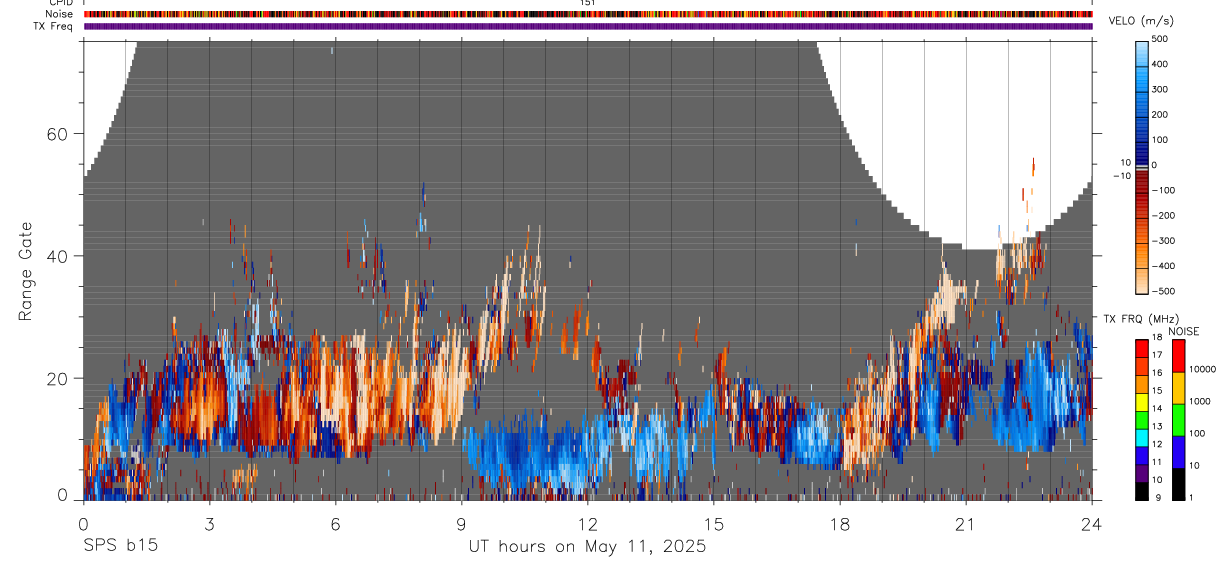Pick the yellow segment of NOISE legend
The image size is (1228, 567).
1178,388
